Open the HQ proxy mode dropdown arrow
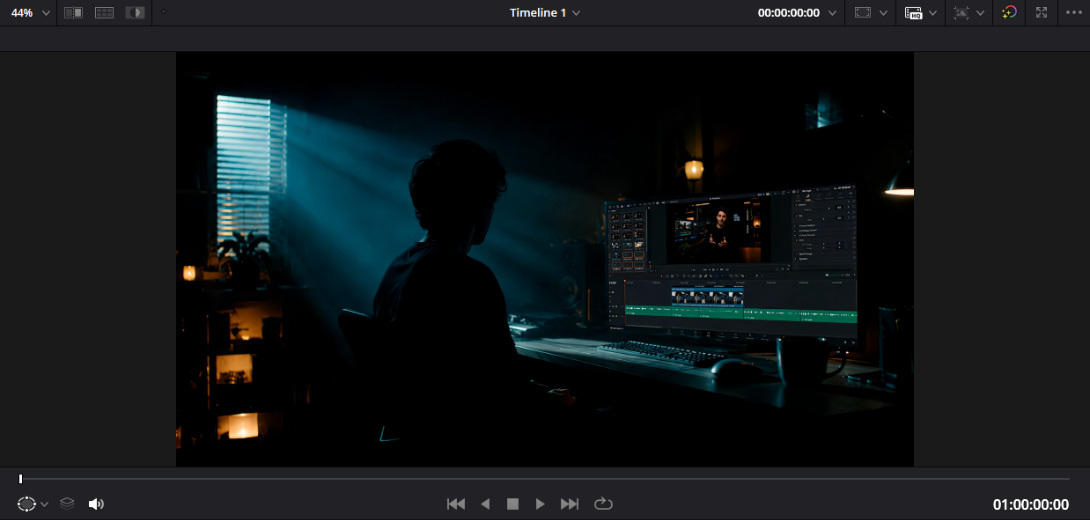This screenshot has height=520, width=1090. click(x=933, y=13)
